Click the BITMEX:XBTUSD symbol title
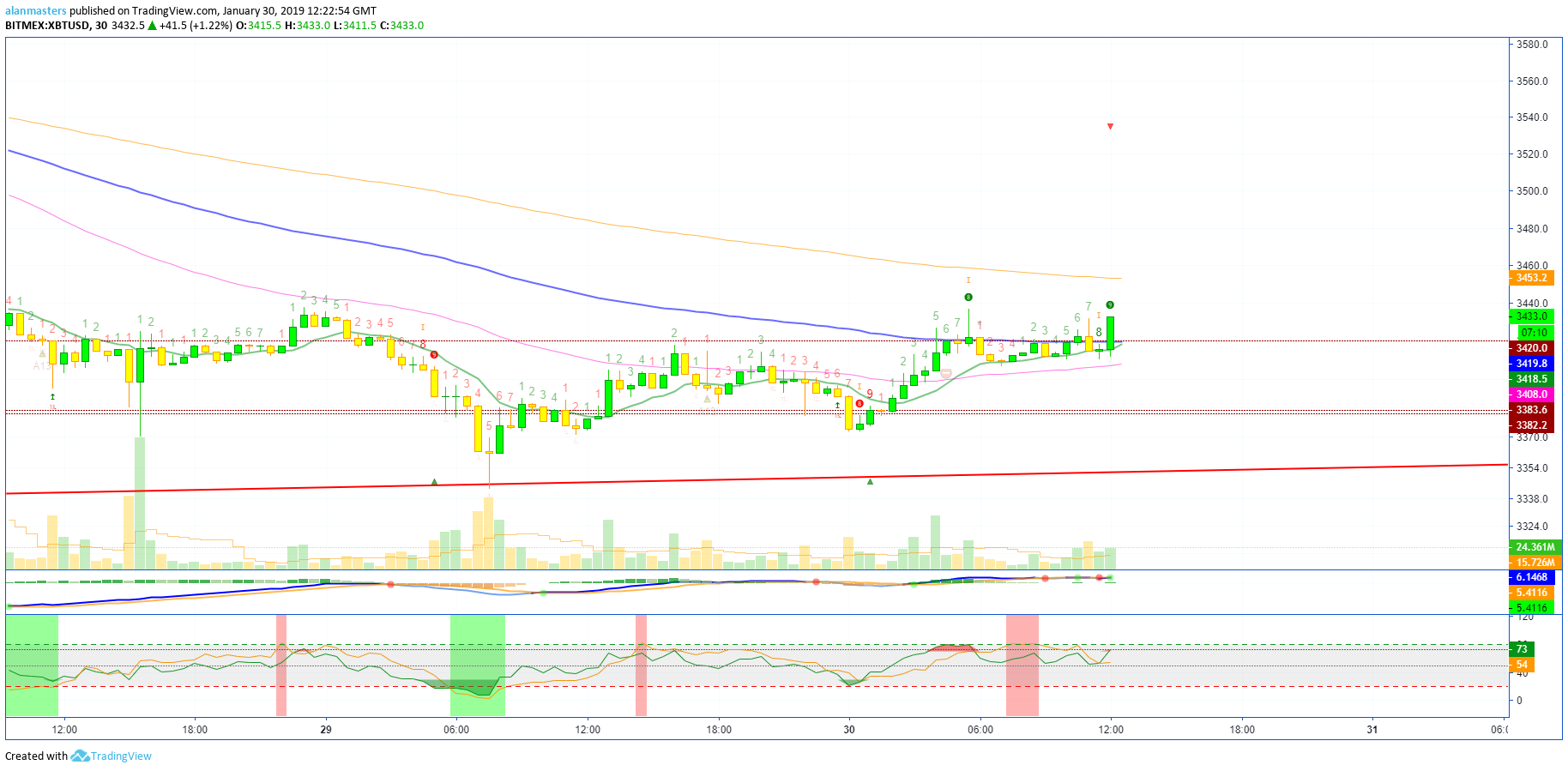This screenshot has height=771, width=1568. [x=47, y=26]
